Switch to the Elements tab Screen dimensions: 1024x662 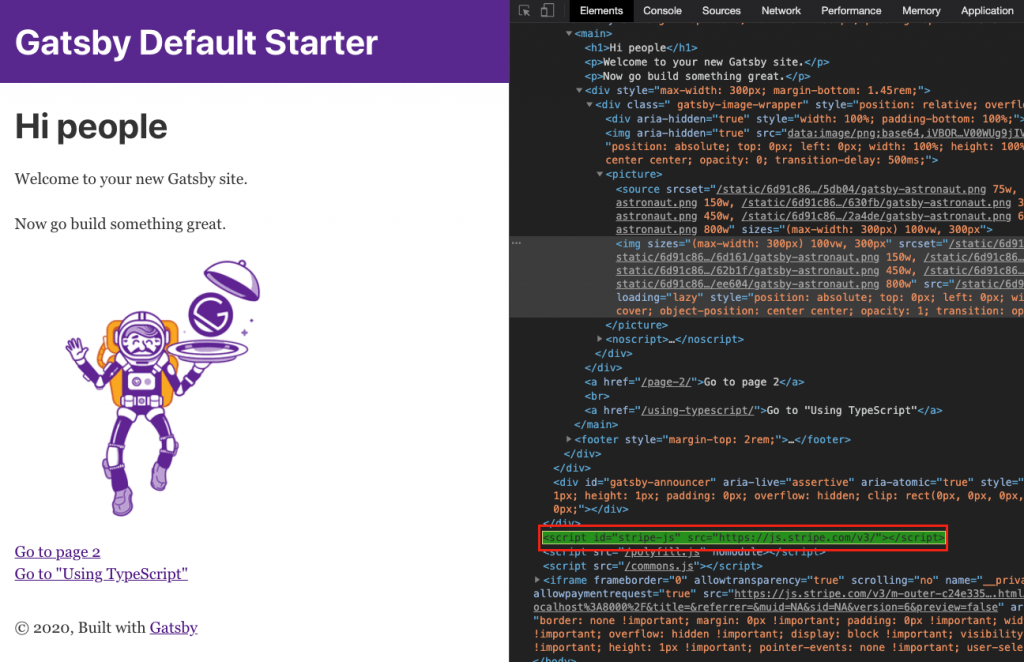pyautogui.click(x=601, y=10)
